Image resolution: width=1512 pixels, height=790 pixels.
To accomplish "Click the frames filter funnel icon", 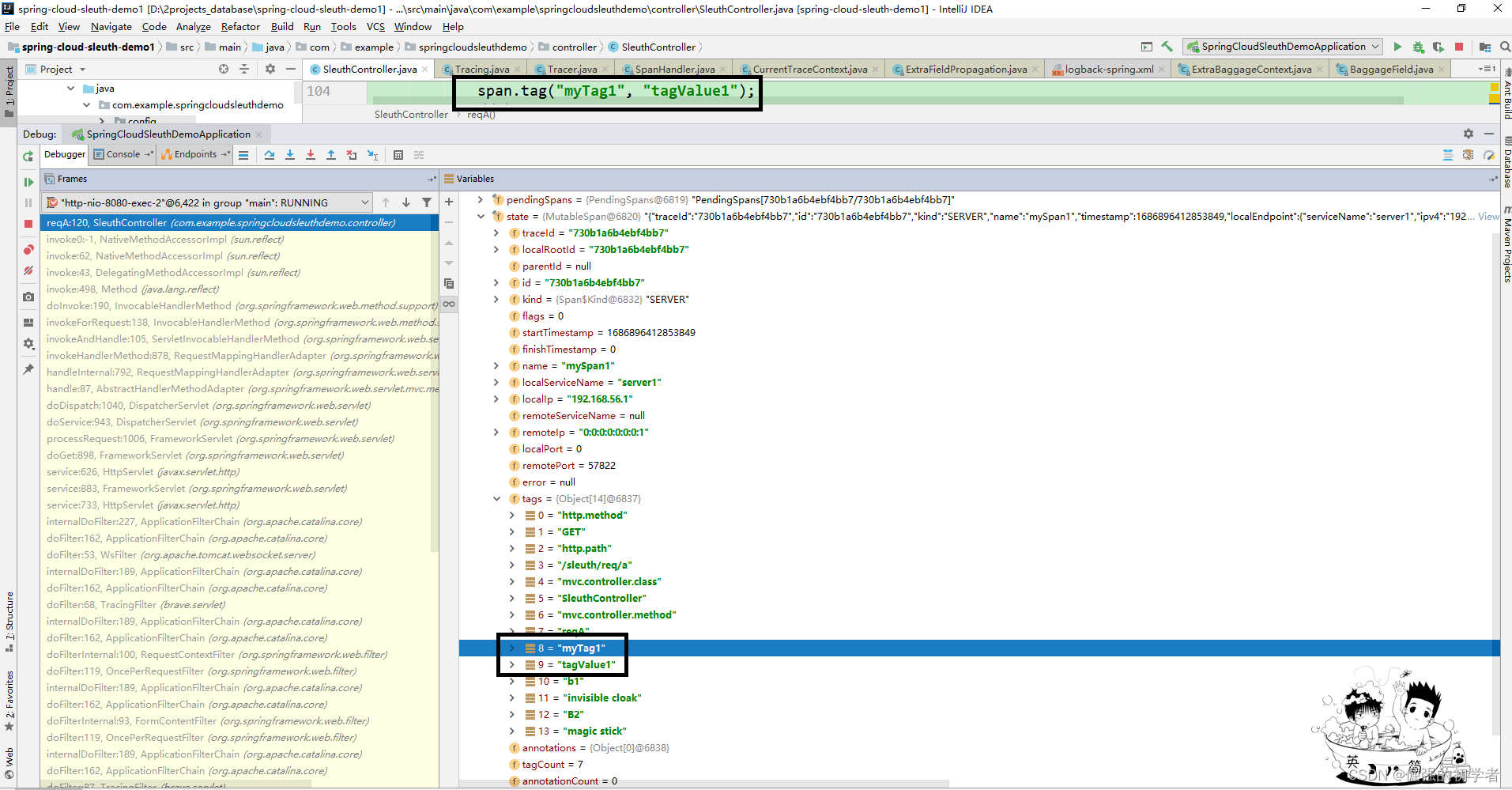I will click(x=427, y=202).
